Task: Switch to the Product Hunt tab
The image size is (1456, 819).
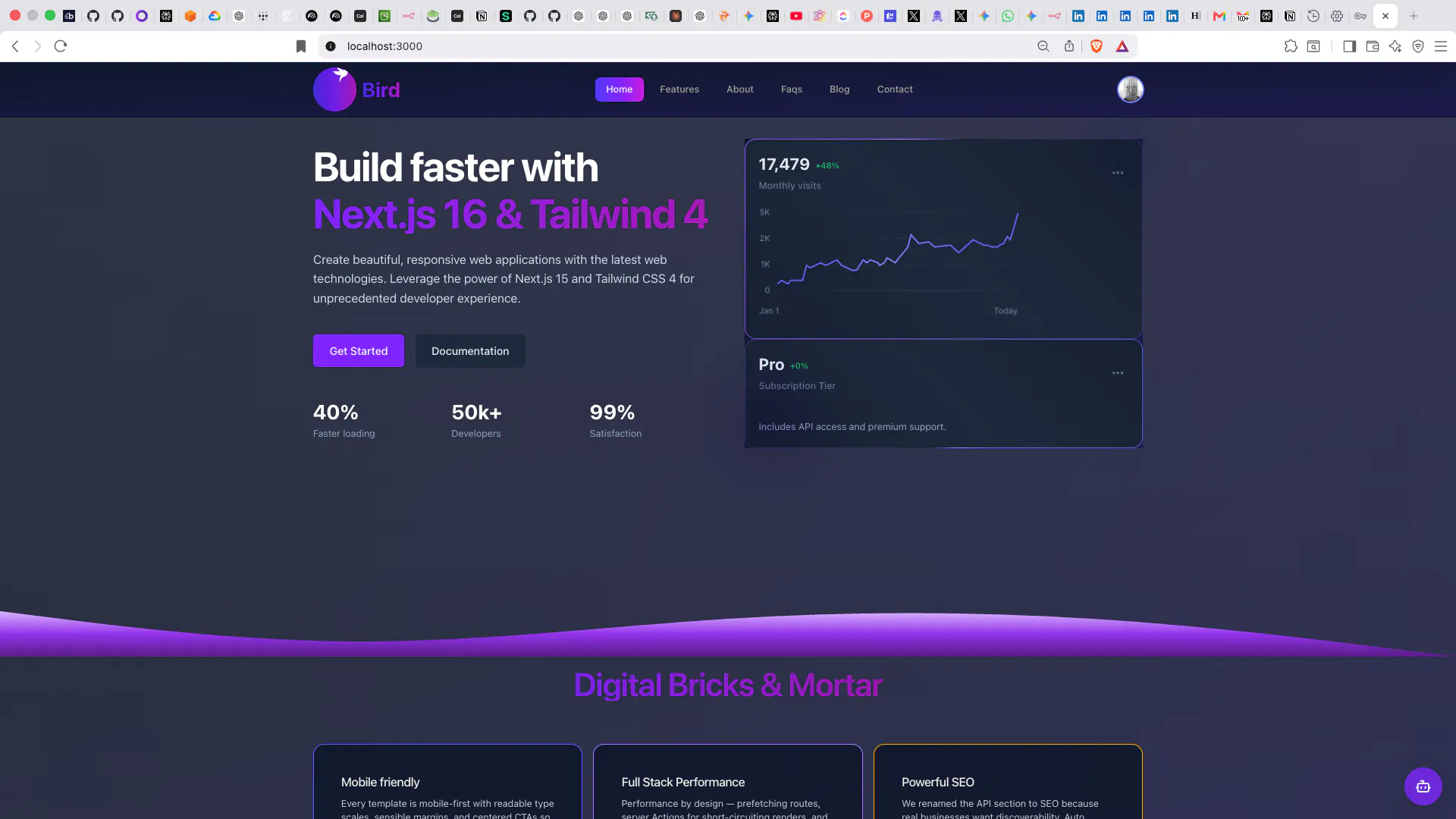Action: [x=867, y=16]
